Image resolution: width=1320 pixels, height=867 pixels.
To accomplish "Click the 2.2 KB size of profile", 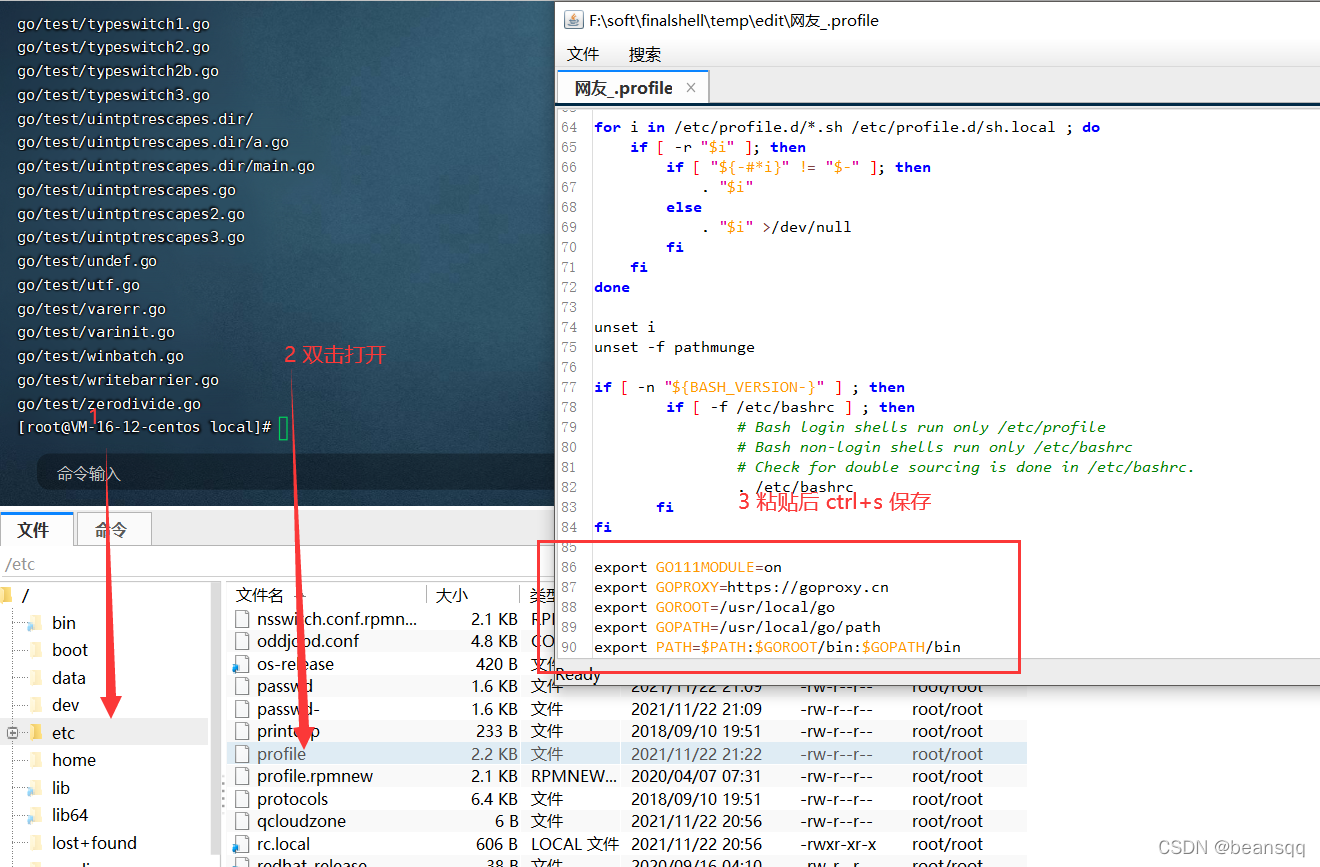I will pyautogui.click(x=495, y=754).
